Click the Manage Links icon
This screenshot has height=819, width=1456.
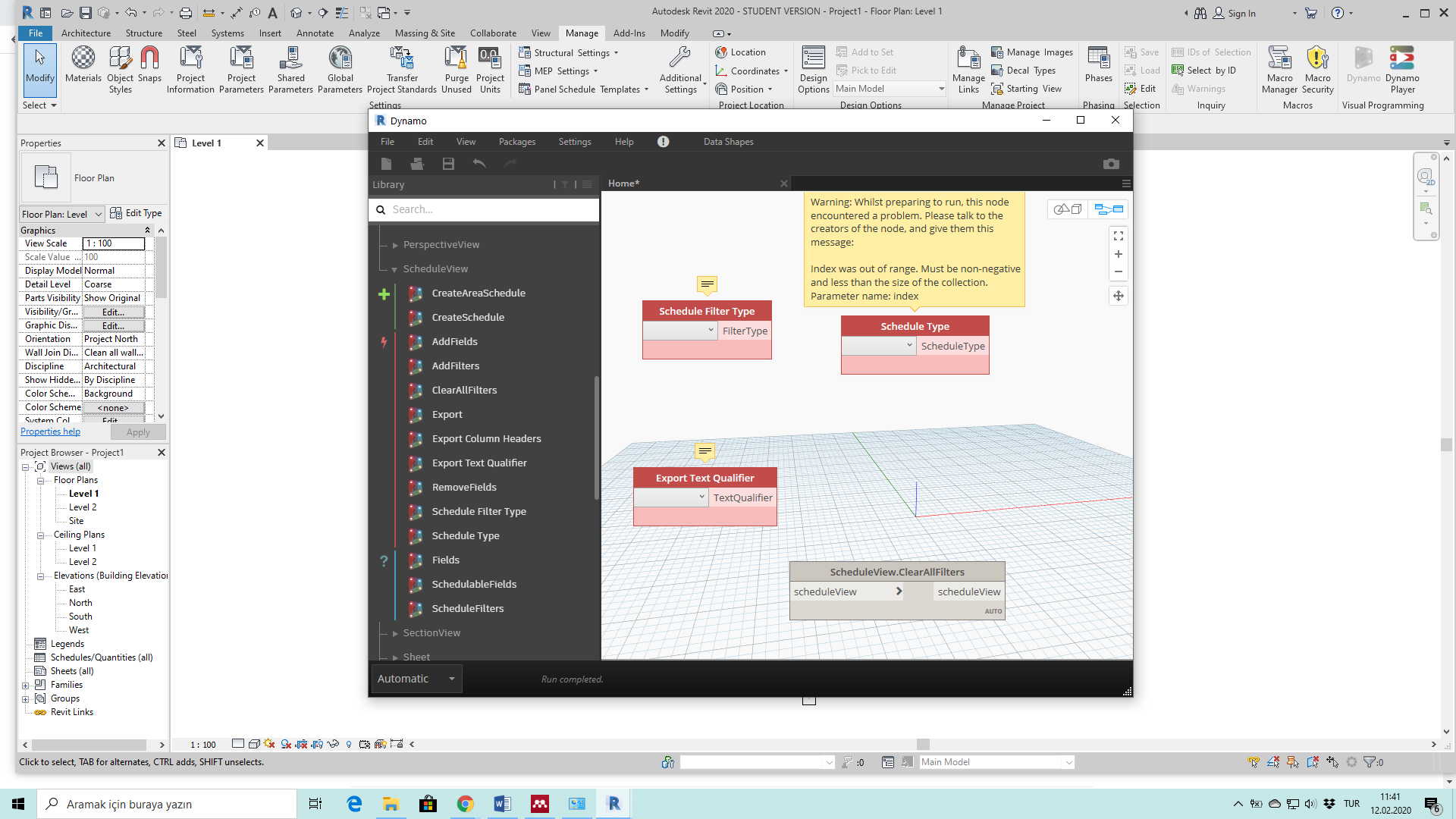[x=968, y=70]
